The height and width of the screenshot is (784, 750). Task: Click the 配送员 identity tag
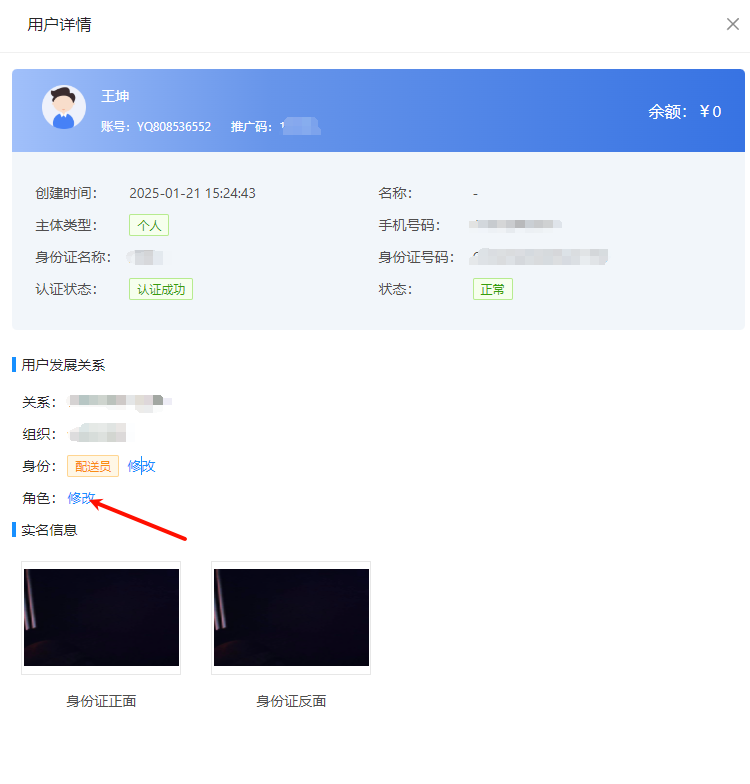tap(93, 466)
